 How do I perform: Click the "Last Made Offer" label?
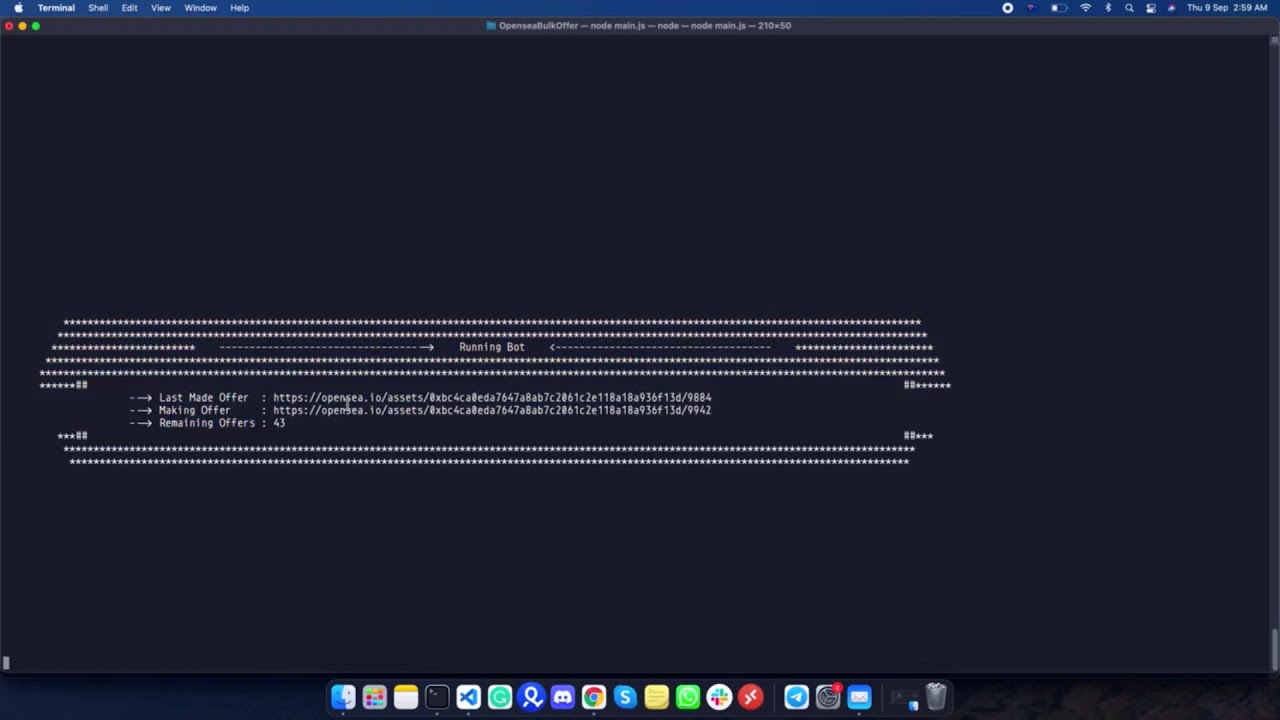pos(203,397)
